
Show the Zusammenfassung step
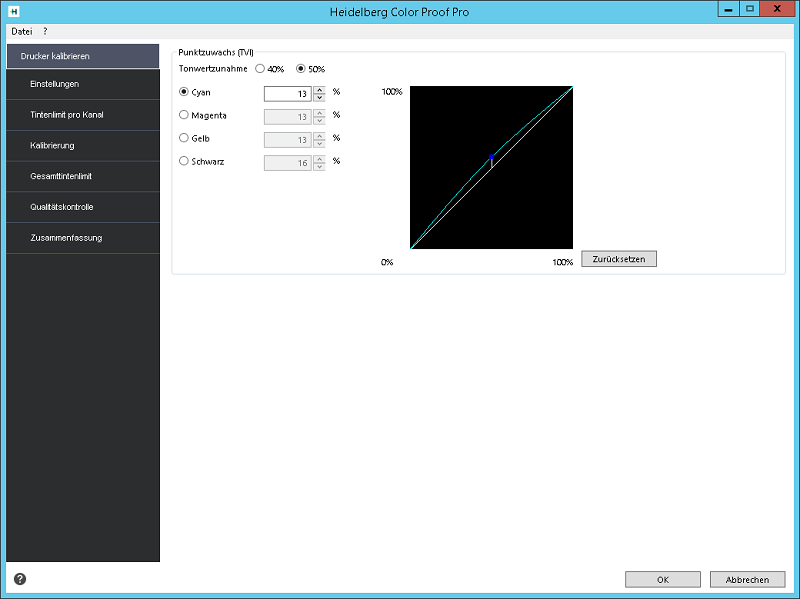[83, 238]
